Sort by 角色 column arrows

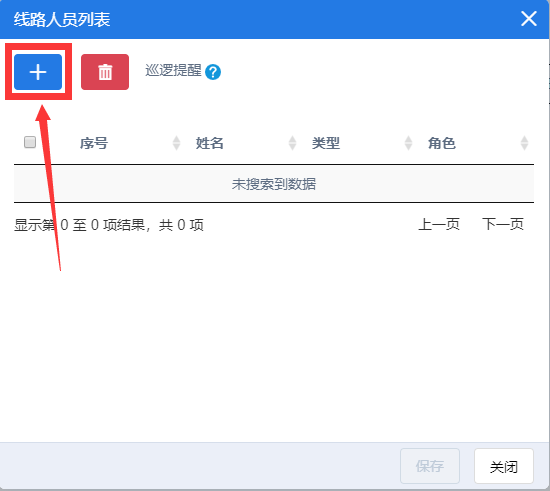click(524, 143)
